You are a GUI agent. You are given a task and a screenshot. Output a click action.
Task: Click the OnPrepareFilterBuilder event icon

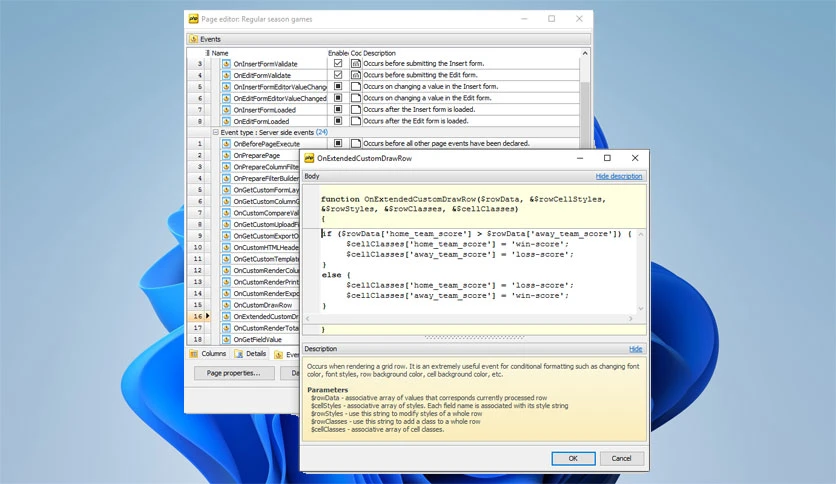[x=226, y=179]
